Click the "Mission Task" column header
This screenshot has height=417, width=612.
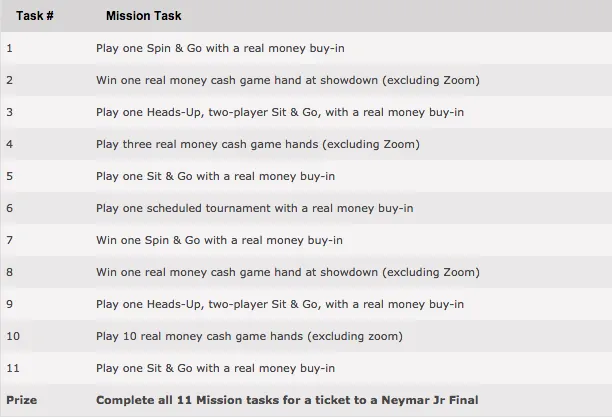(143, 17)
